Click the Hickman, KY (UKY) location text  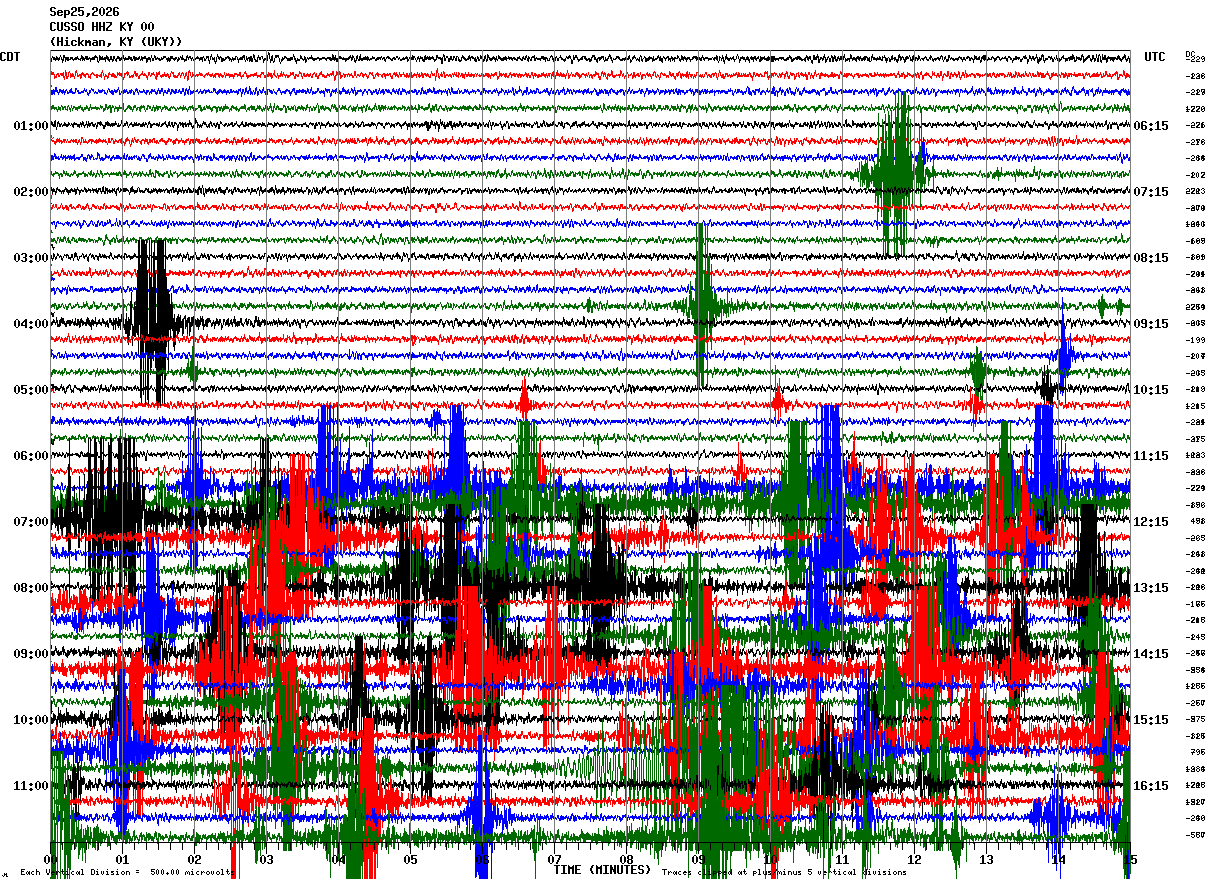pyautogui.click(x=116, y=42)
